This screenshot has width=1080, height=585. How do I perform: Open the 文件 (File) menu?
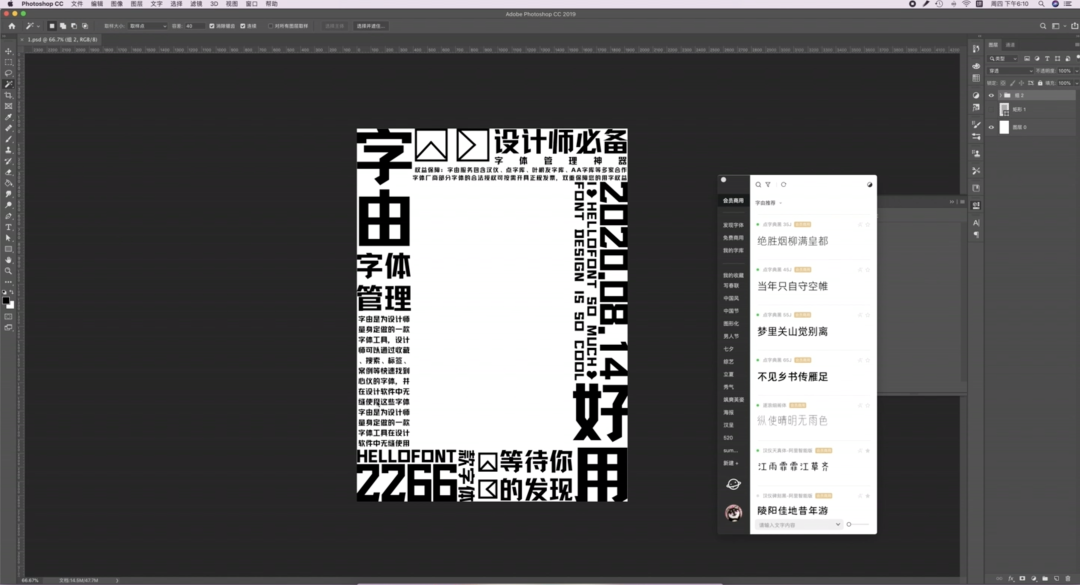(77, 4)
